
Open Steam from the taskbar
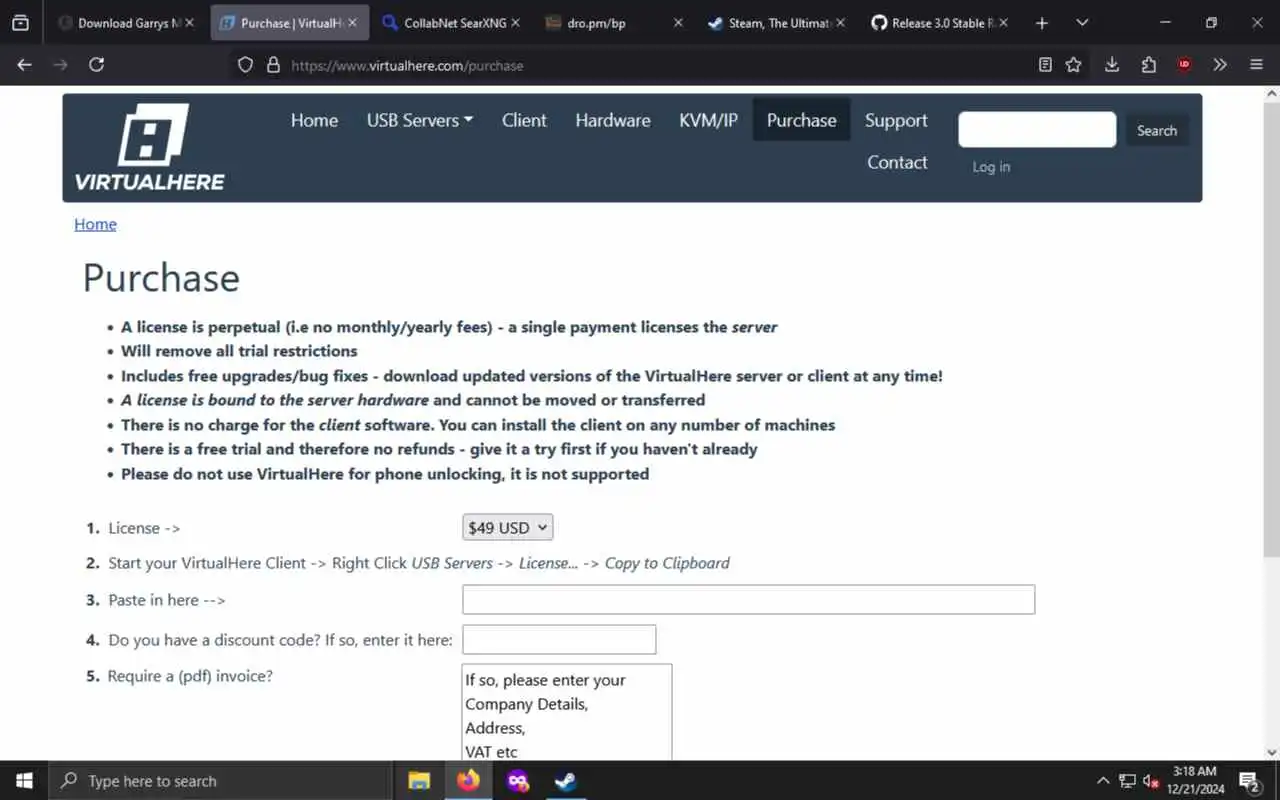566,781
